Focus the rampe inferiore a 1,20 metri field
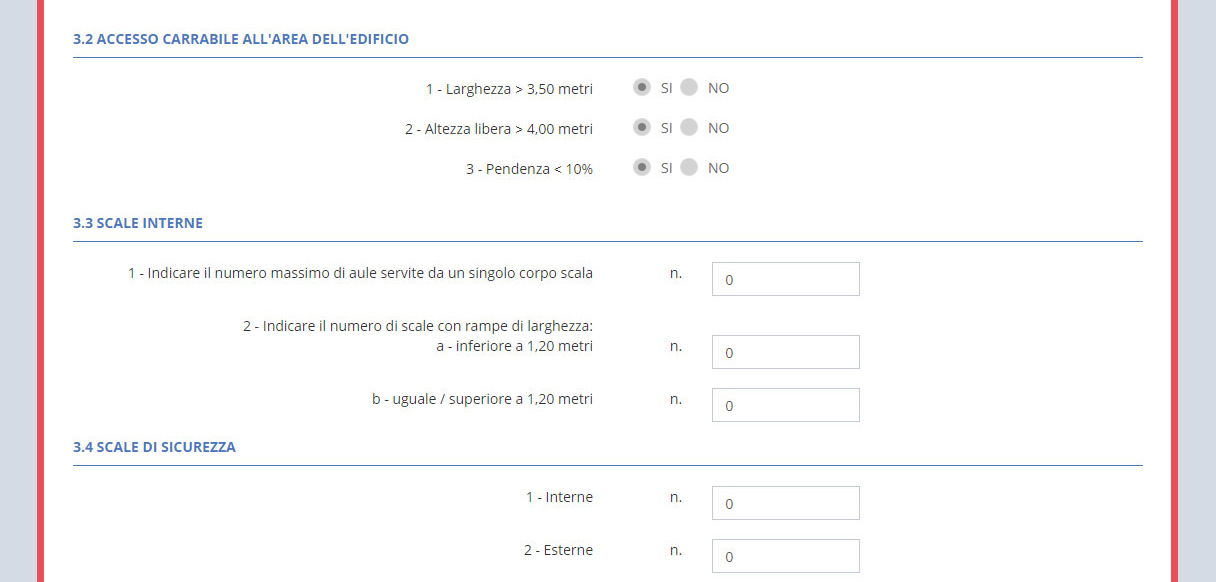Image resolution: width=1216 pixels, height=582 pixels. click(785, 353)
